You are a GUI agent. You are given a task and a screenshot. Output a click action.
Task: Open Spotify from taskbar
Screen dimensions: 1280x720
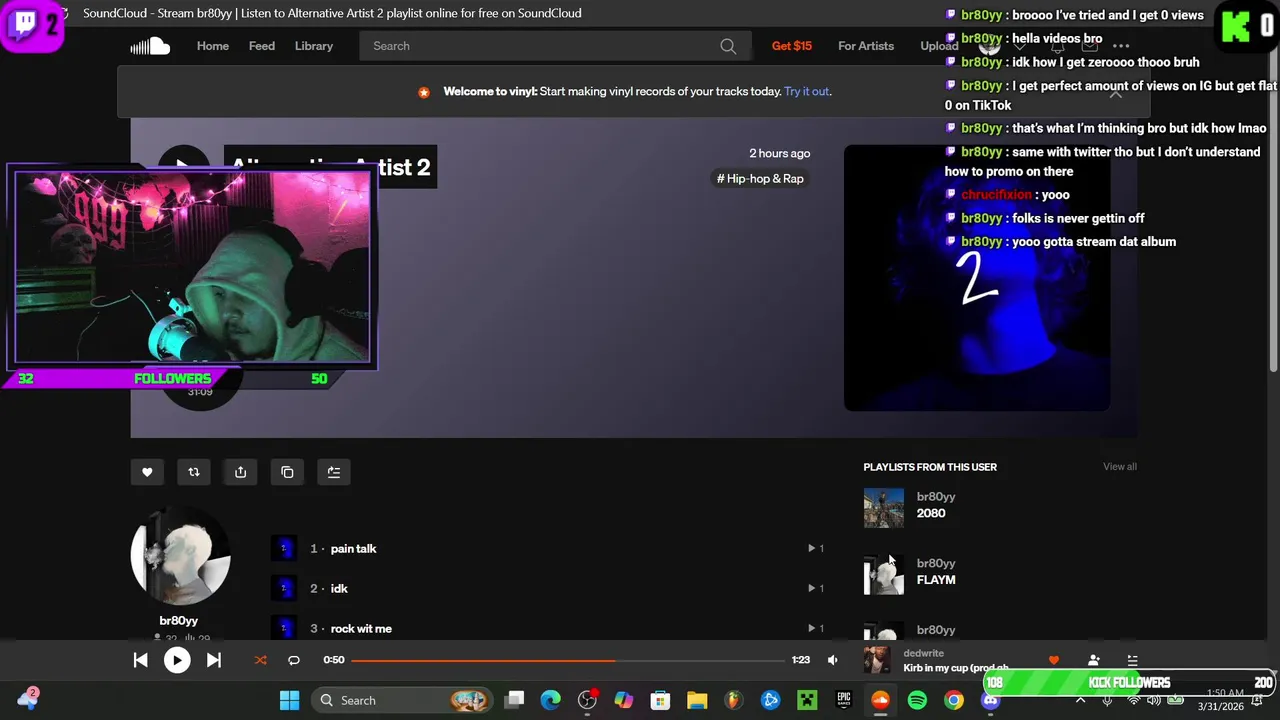click(917, 700)
